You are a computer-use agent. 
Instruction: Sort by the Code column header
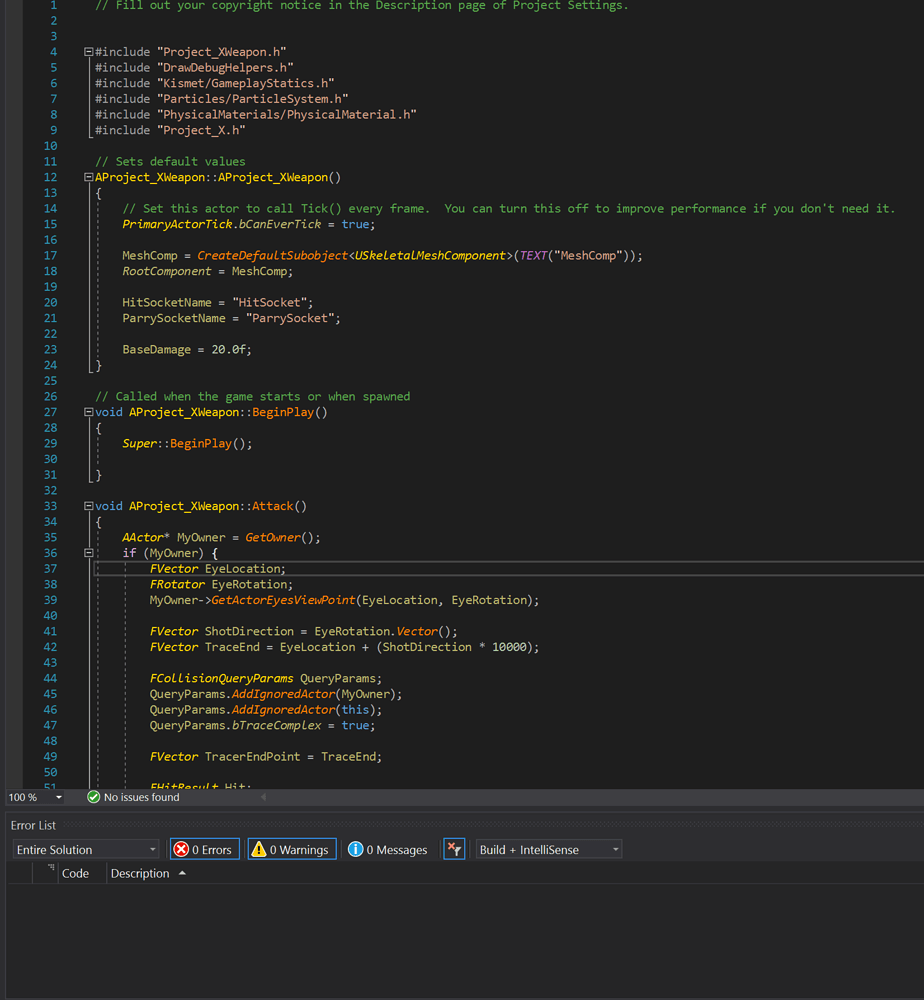click(x=75, y=873)
